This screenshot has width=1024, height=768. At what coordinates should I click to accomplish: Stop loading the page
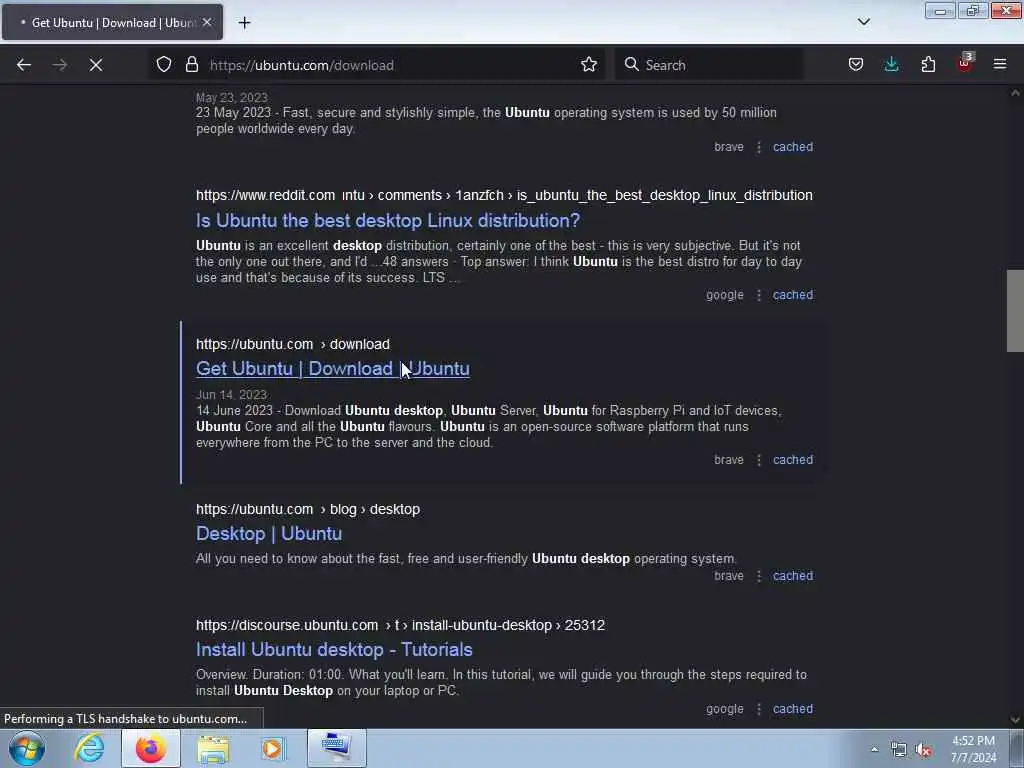pyautogui.click(x=96, y=65)
